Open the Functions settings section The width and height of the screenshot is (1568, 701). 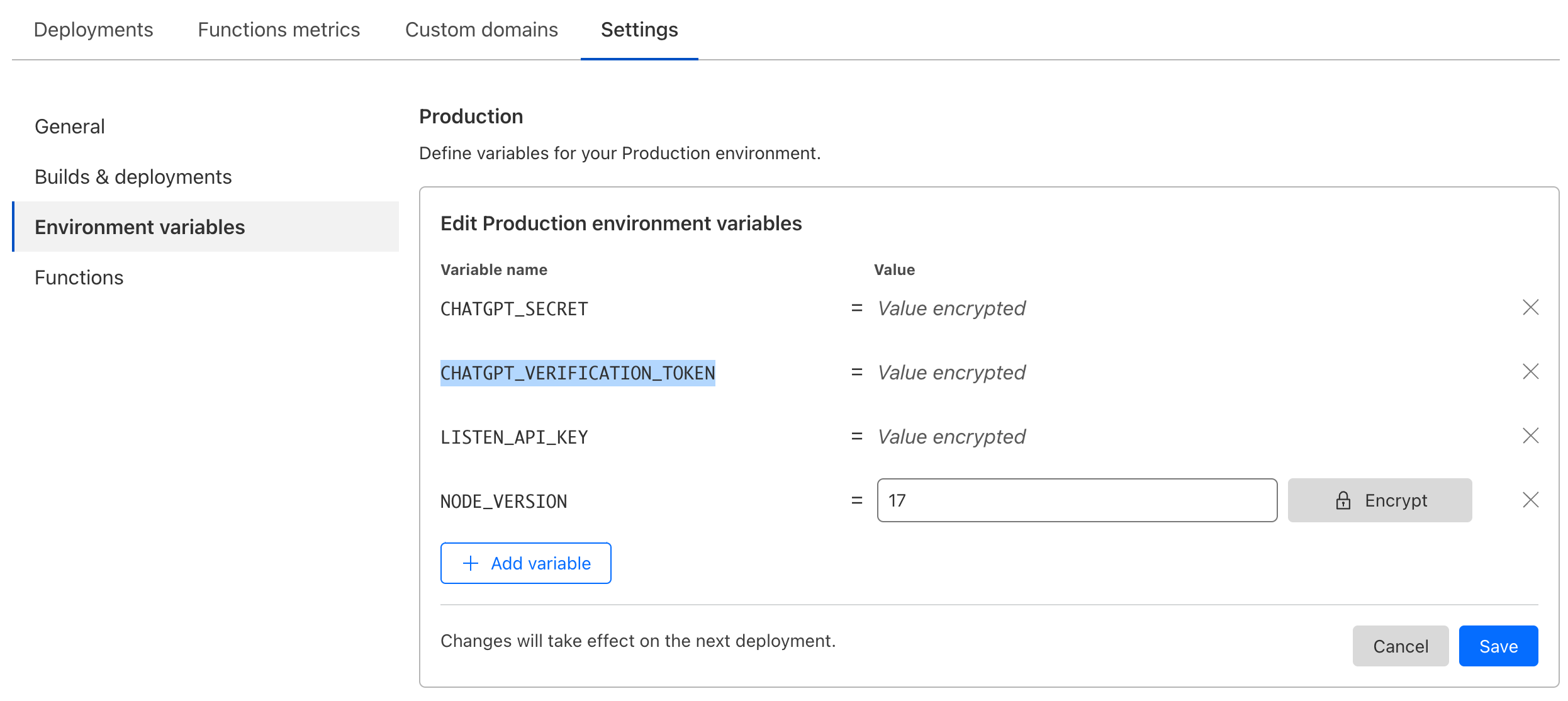[79, 277]
